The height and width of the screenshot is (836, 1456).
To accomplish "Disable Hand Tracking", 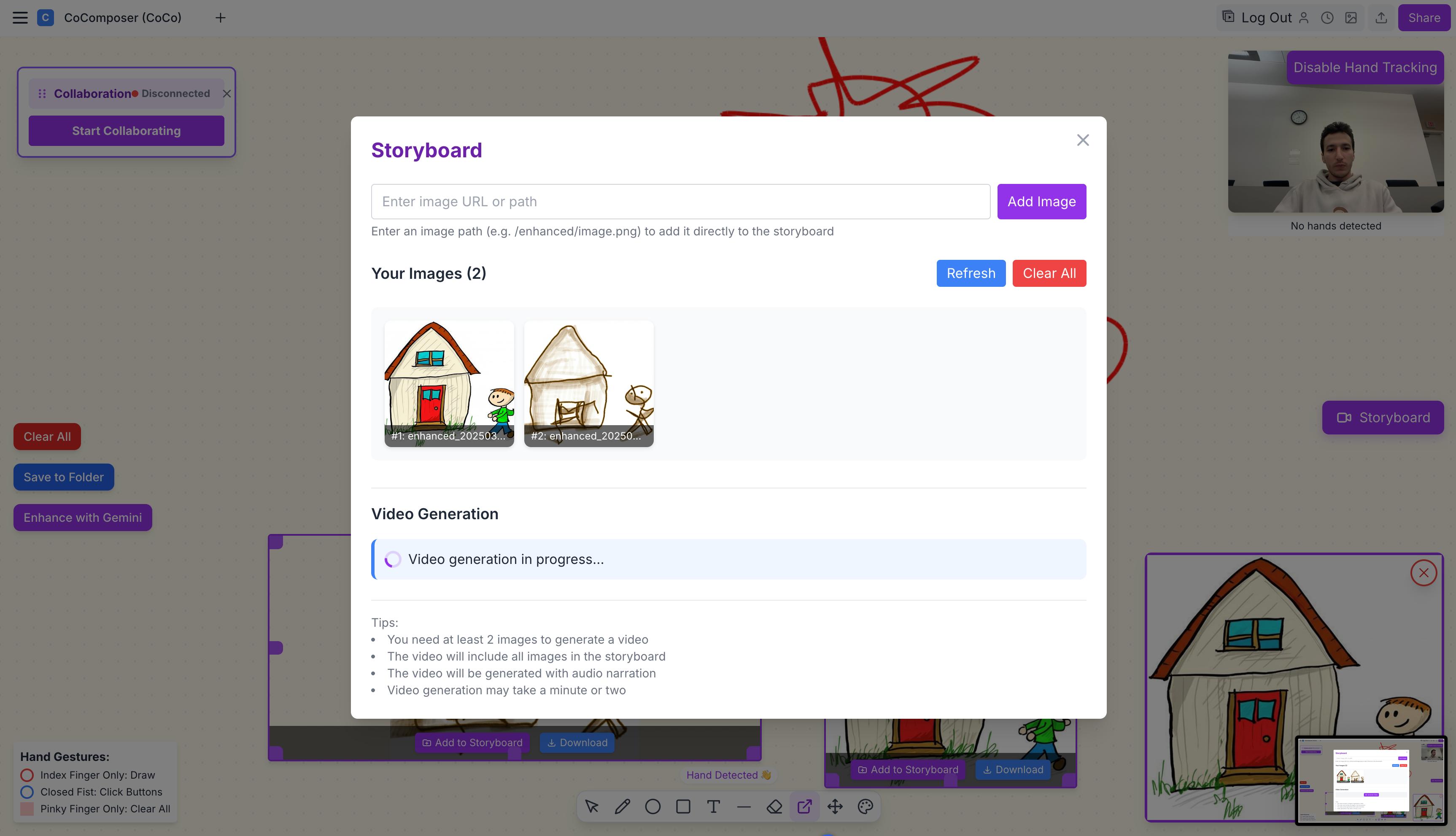I will [x=1365, y=68].
